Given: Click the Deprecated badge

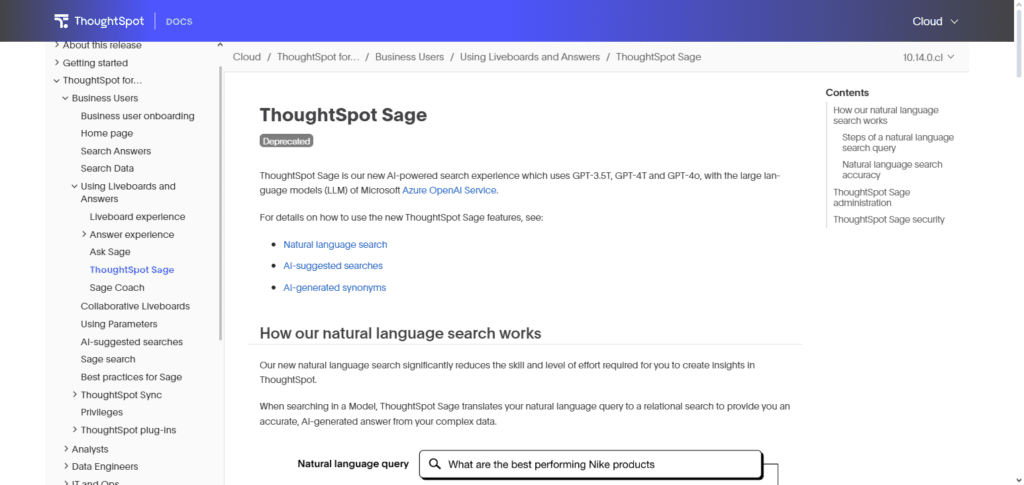Looking at the screenshot, I should pyautogui.click(x=286, y=140).
